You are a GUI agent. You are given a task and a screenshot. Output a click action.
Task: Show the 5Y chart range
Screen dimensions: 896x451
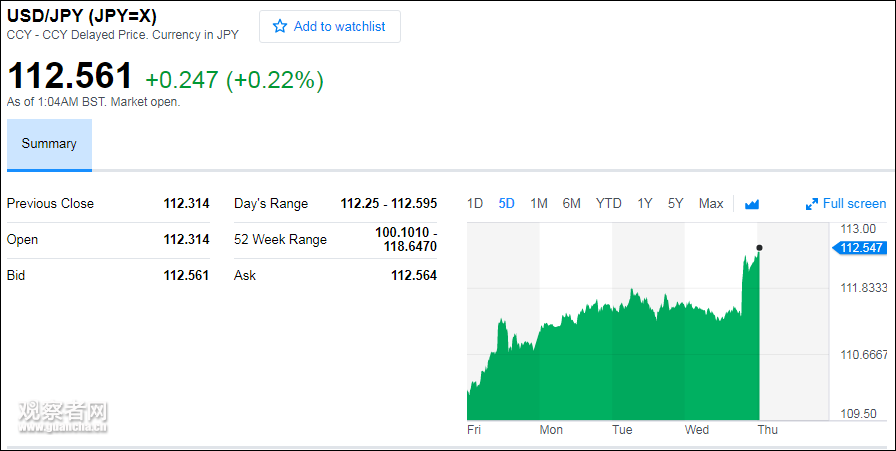pyautogui.click(x=676, y=204)
